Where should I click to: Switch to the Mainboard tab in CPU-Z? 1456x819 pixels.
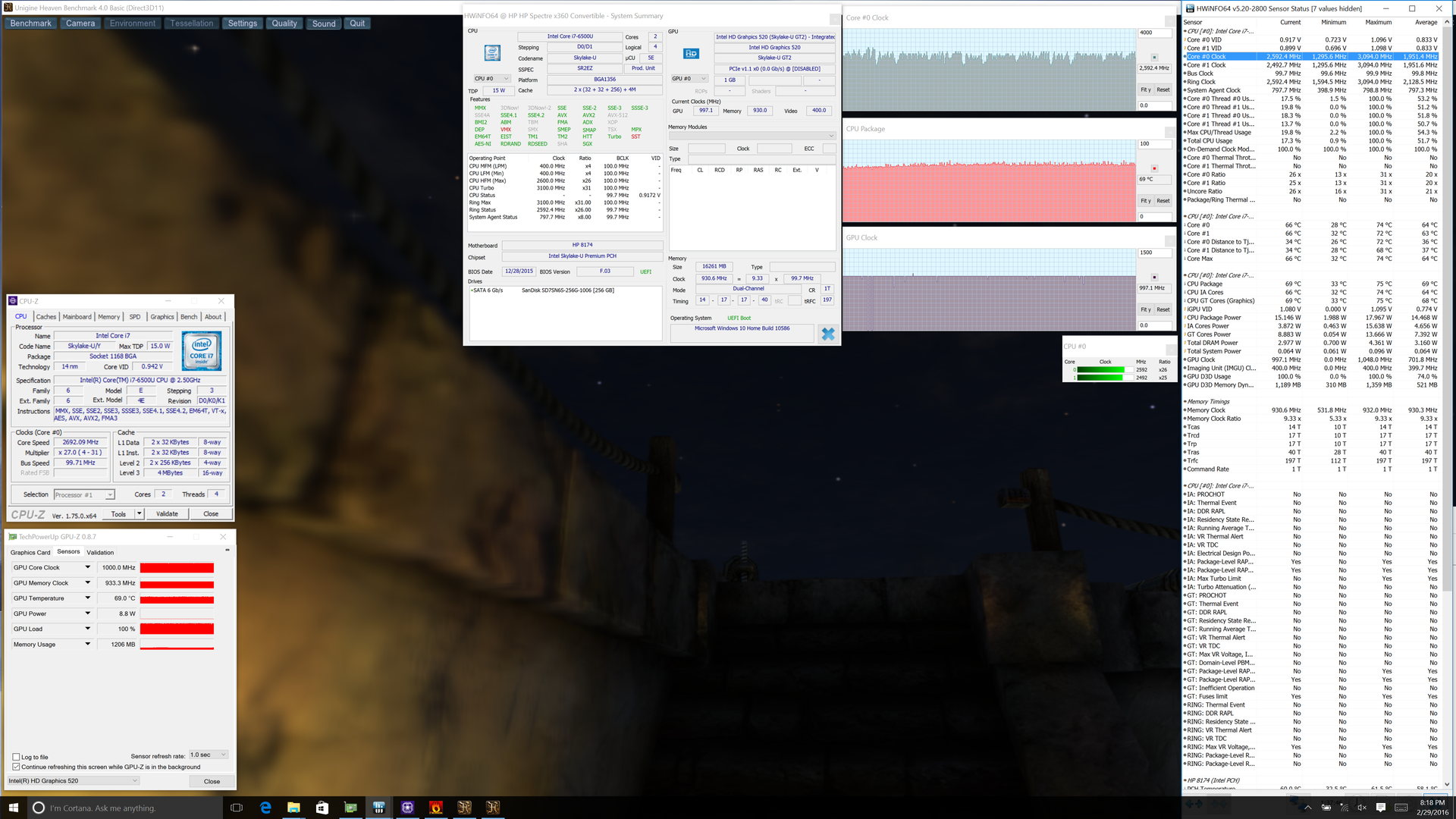pyautogui.click(x=77, y=317)
